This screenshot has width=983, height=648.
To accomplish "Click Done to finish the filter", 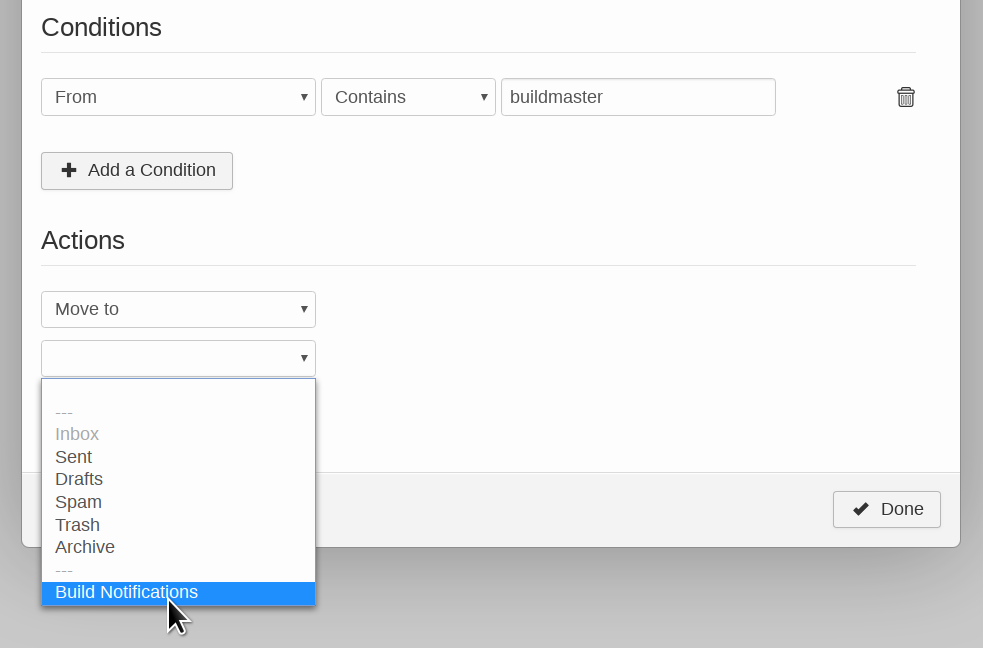I will coord(887,509).
